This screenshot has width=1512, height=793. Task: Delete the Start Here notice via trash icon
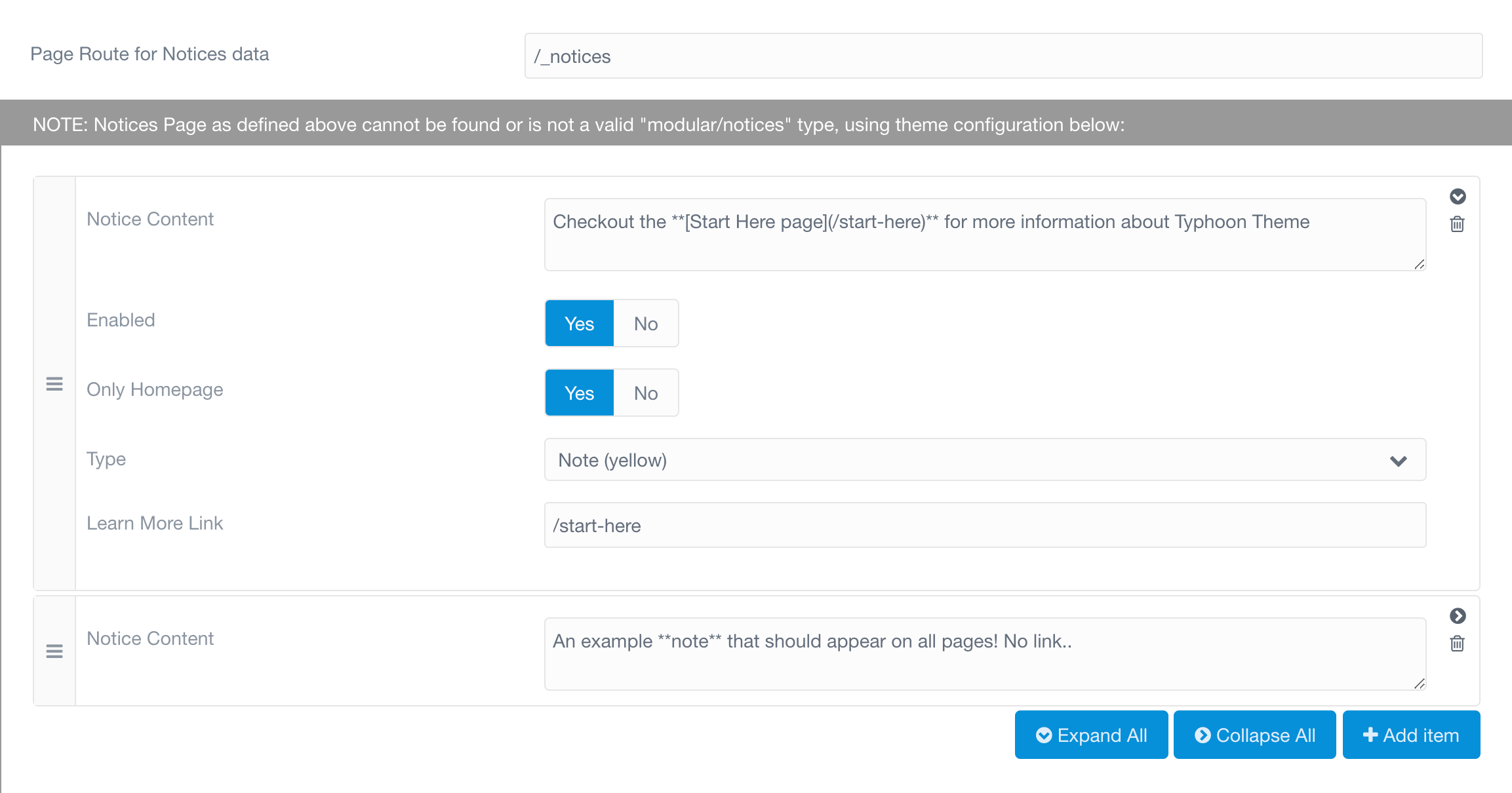click(1457, 224)
